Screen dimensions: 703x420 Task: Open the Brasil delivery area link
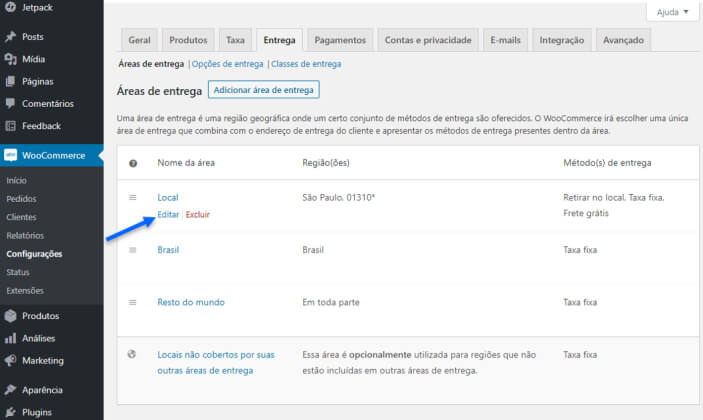(x=168, y=250)
